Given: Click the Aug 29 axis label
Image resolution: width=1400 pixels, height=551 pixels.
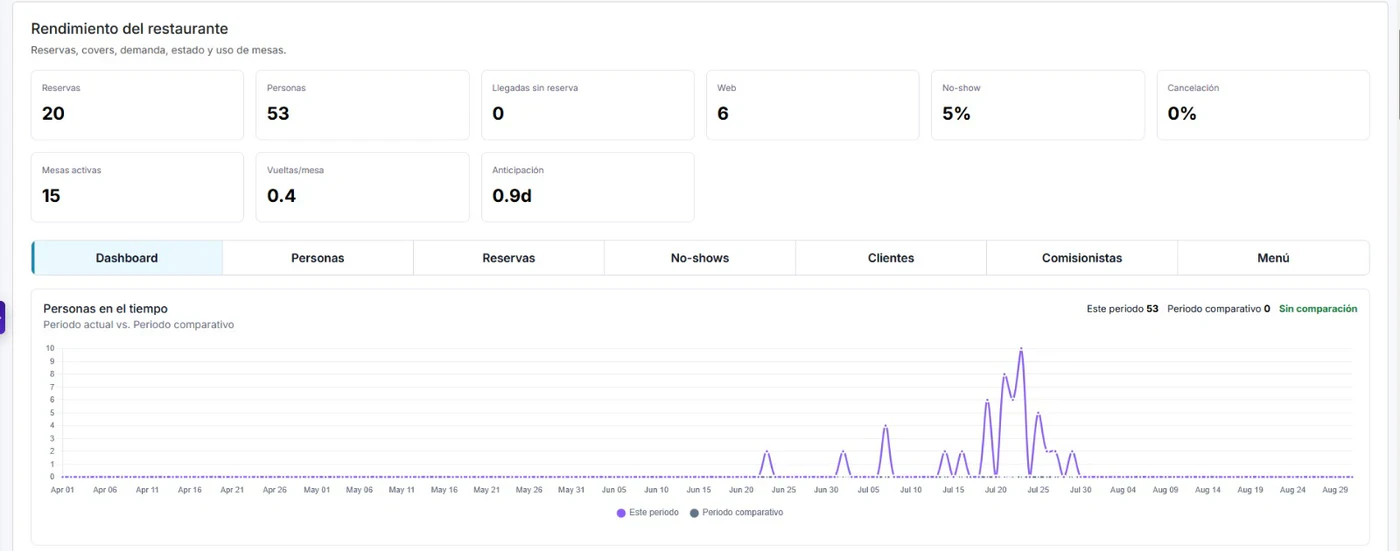Looking at the screenshot, I should click(1335, 490).
